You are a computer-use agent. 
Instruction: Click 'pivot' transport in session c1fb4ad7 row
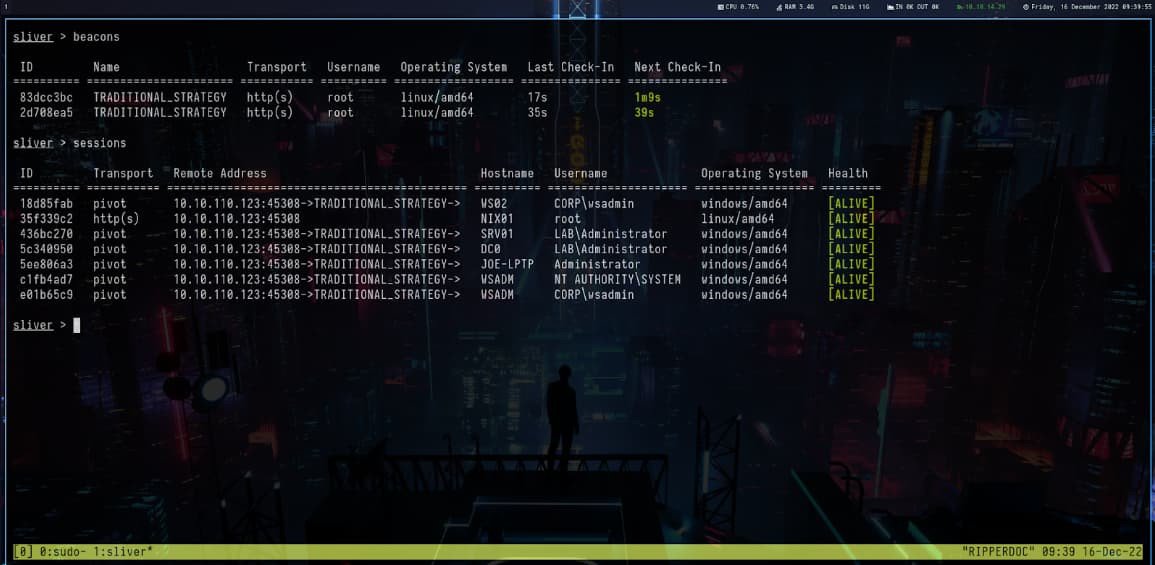coord(110,280)
